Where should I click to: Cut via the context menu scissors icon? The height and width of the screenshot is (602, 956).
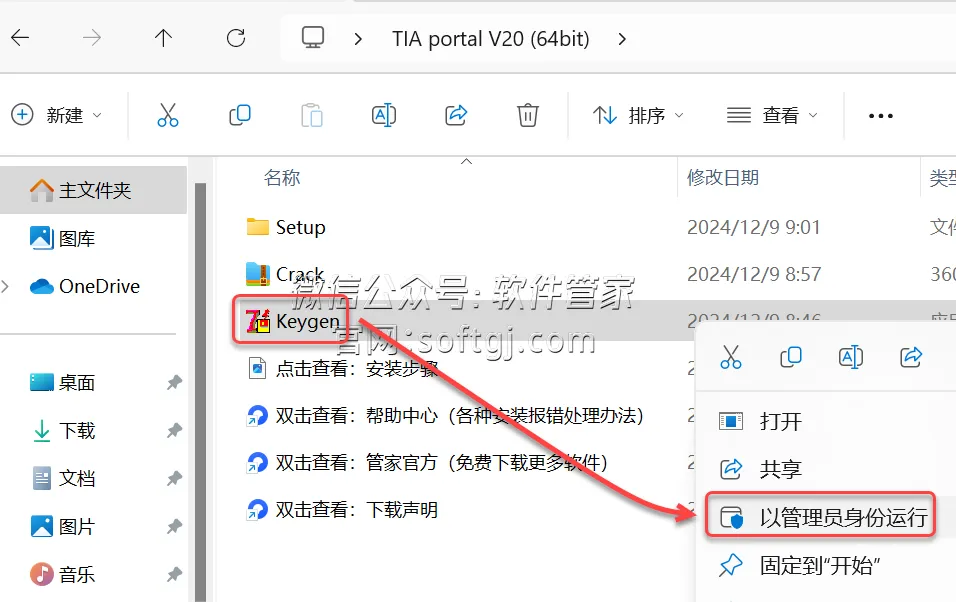[730, 357]
